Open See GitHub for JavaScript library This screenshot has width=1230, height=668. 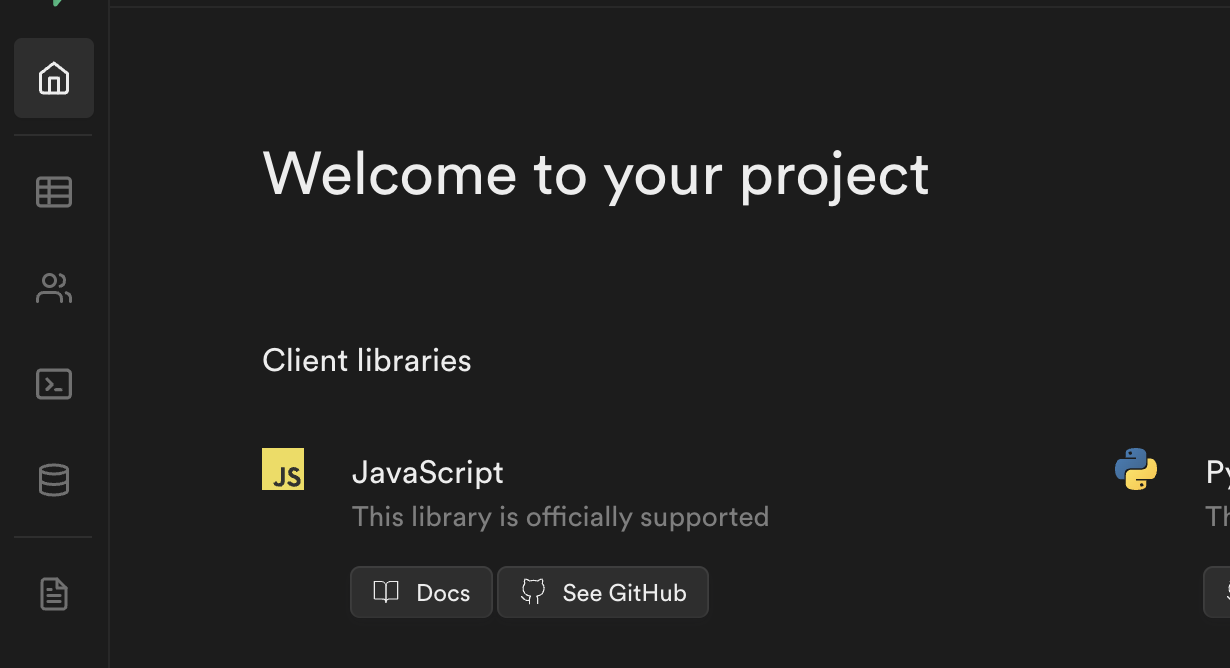coord(603,592)
